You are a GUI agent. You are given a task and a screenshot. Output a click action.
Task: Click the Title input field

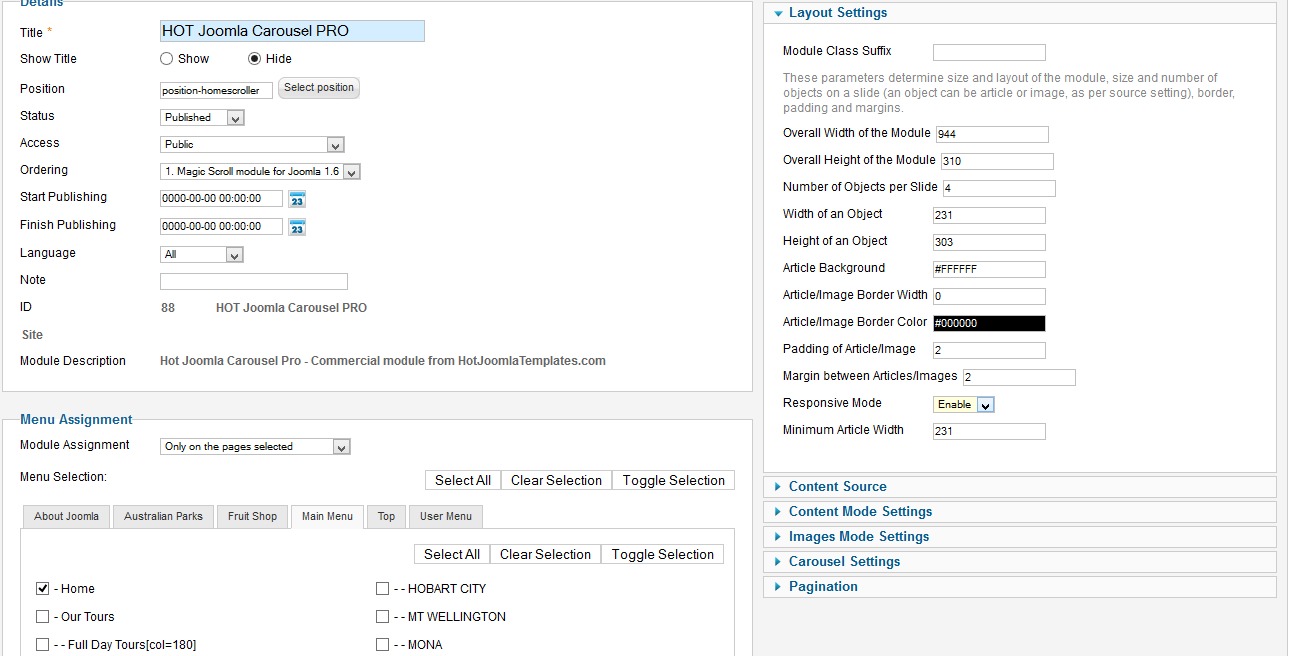coord(292,31)
